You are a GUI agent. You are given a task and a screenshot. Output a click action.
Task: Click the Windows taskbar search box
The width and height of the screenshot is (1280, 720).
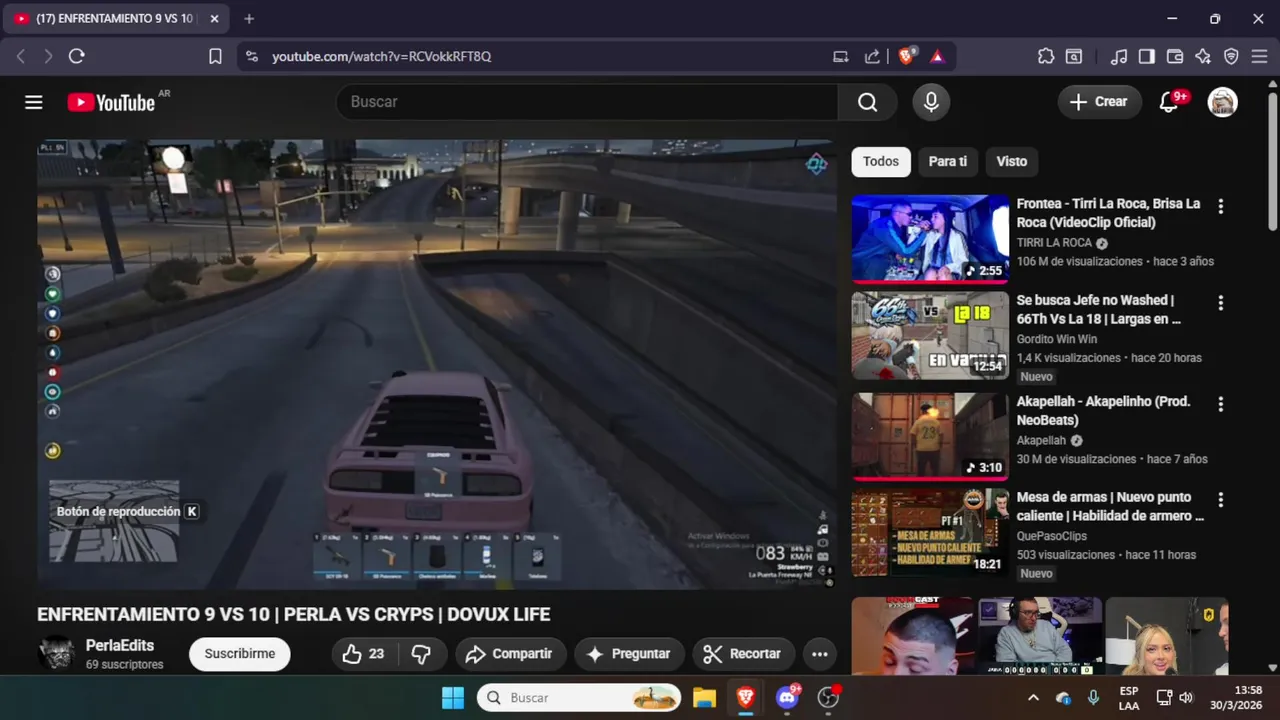579,697
